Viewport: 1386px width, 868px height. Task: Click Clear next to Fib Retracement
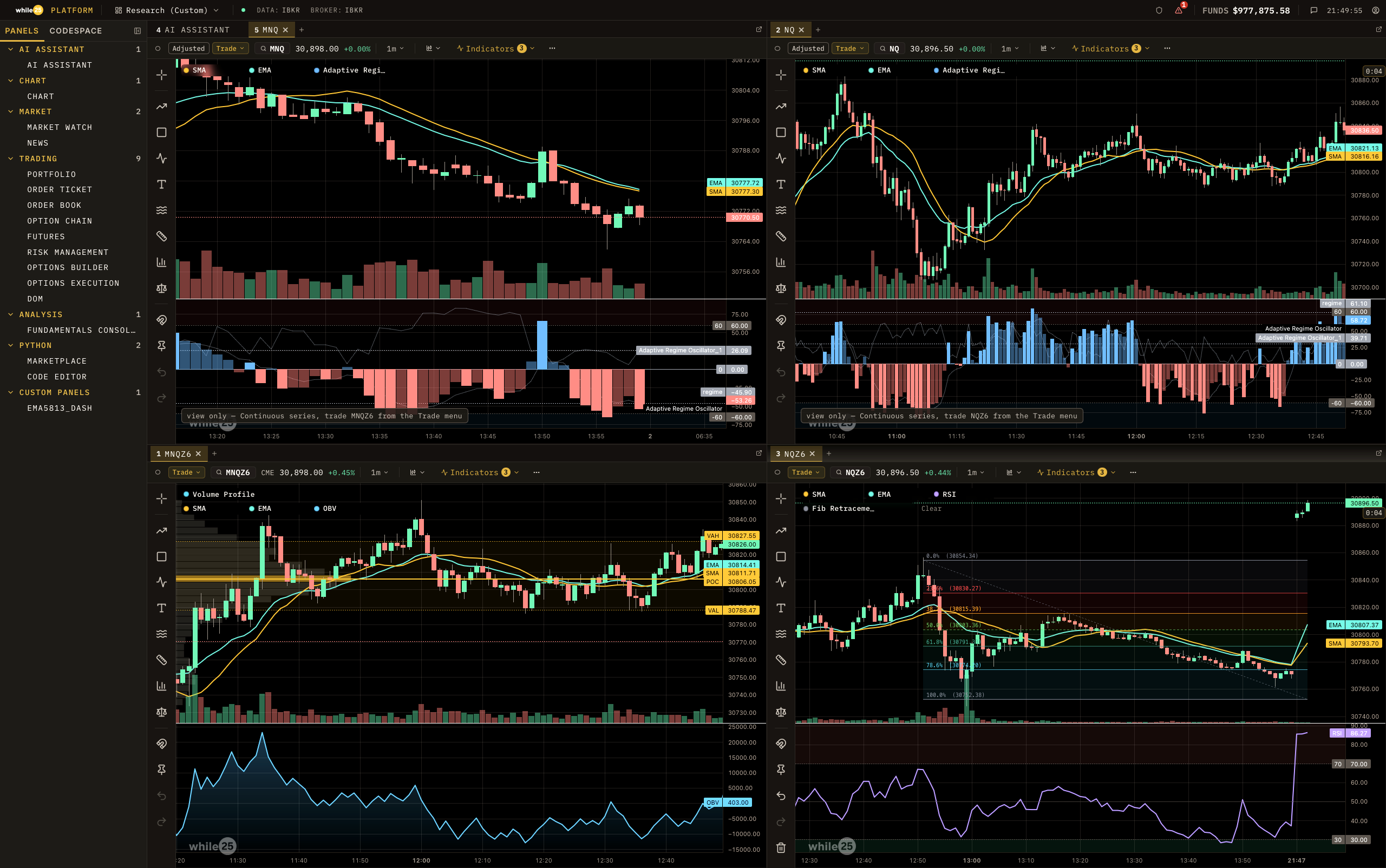click(931, 509)
